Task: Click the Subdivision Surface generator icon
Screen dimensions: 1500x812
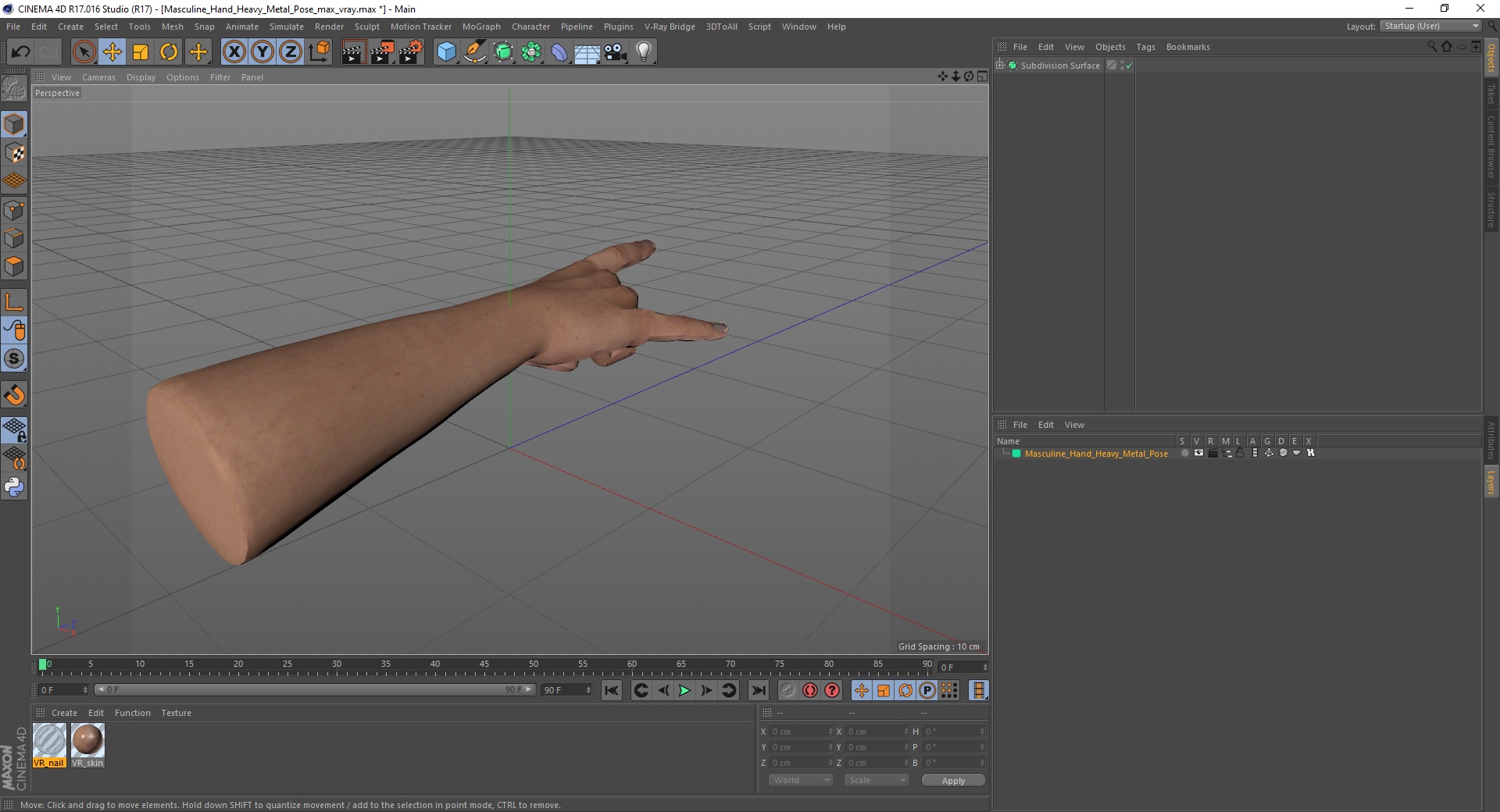Action: pyautogui.click(x=504, y=52)
